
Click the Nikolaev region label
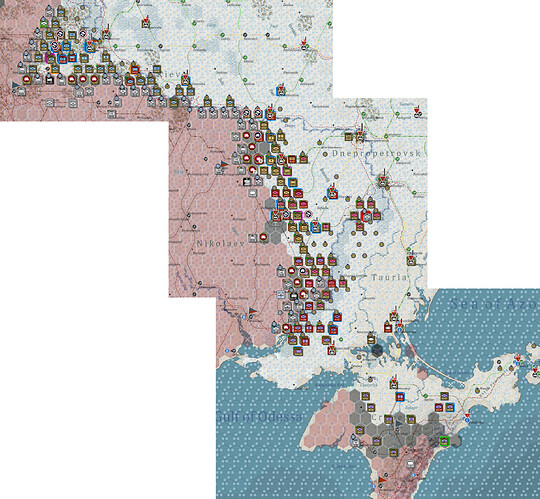[x=220, y=243]
